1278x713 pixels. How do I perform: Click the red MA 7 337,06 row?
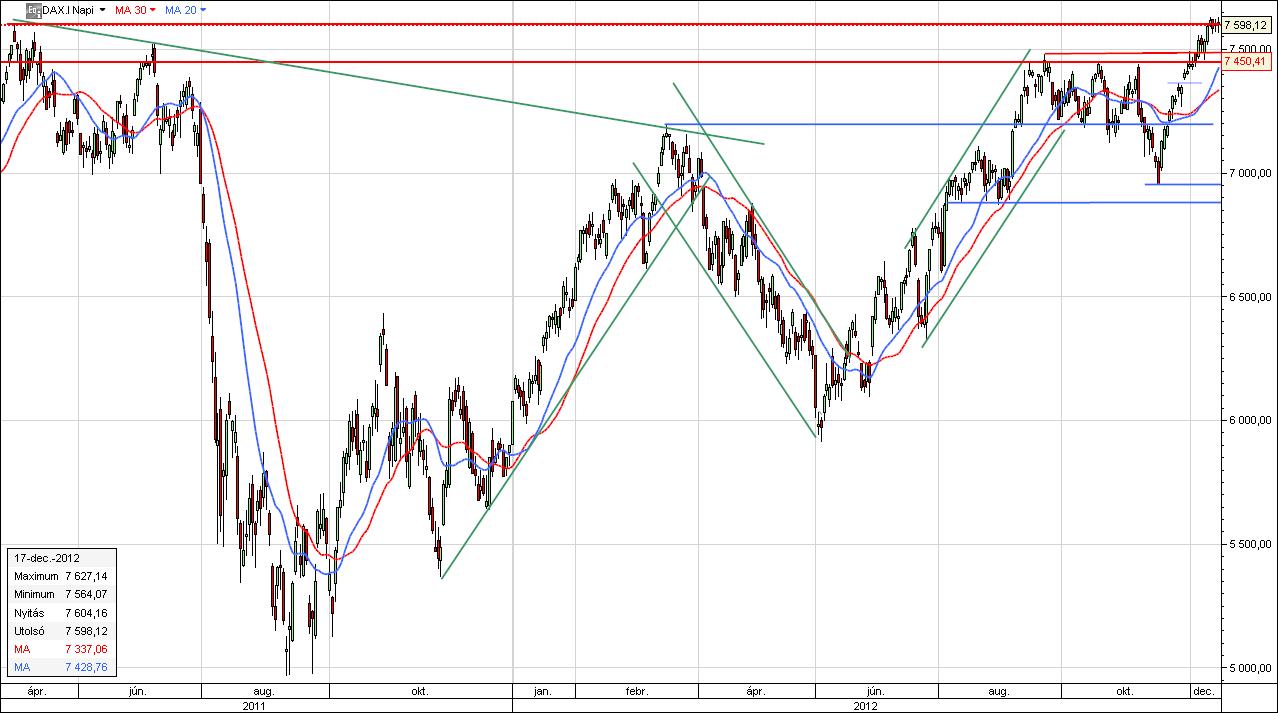tap(61, 649)
